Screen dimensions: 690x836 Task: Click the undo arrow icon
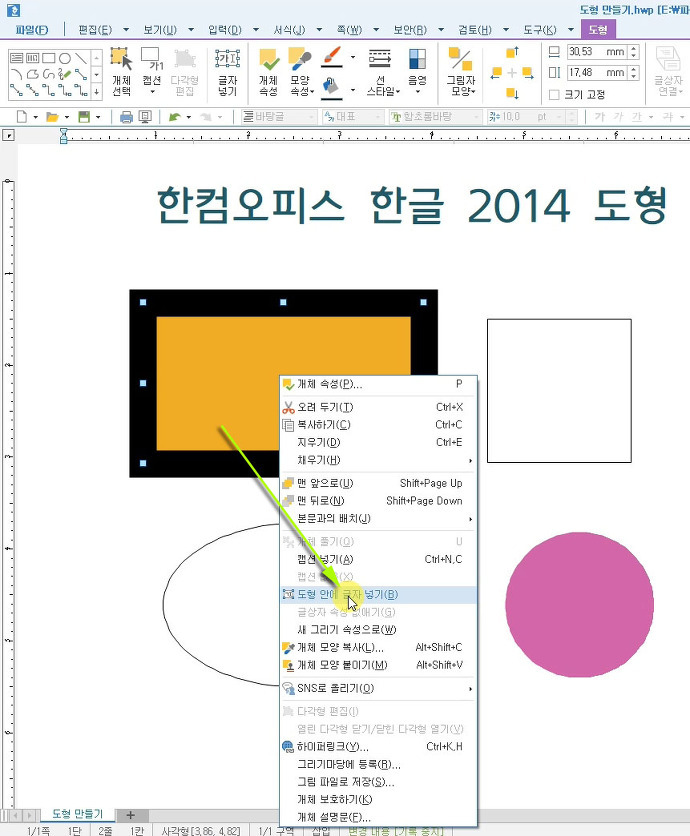(174, 116)
